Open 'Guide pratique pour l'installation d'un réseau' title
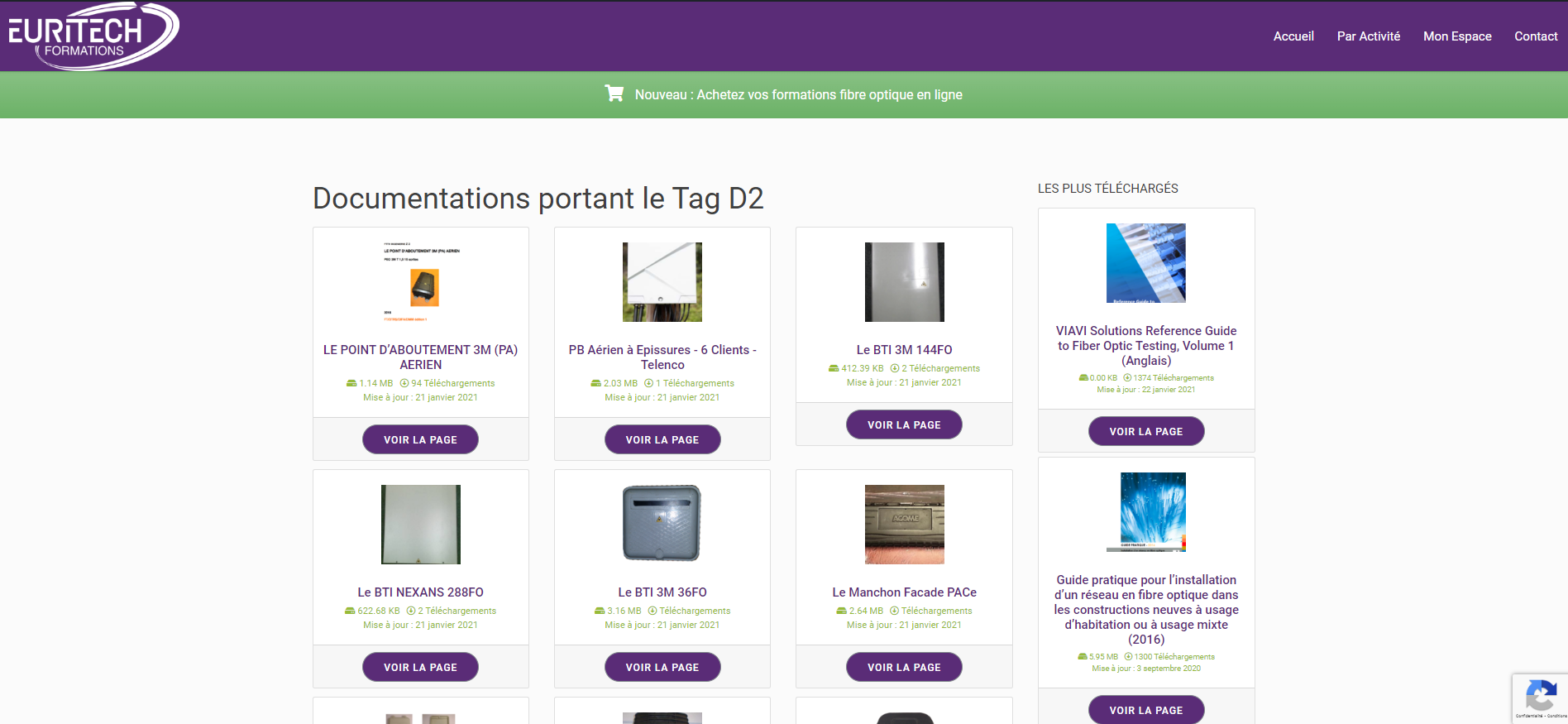 click(x=1146, y=610)
